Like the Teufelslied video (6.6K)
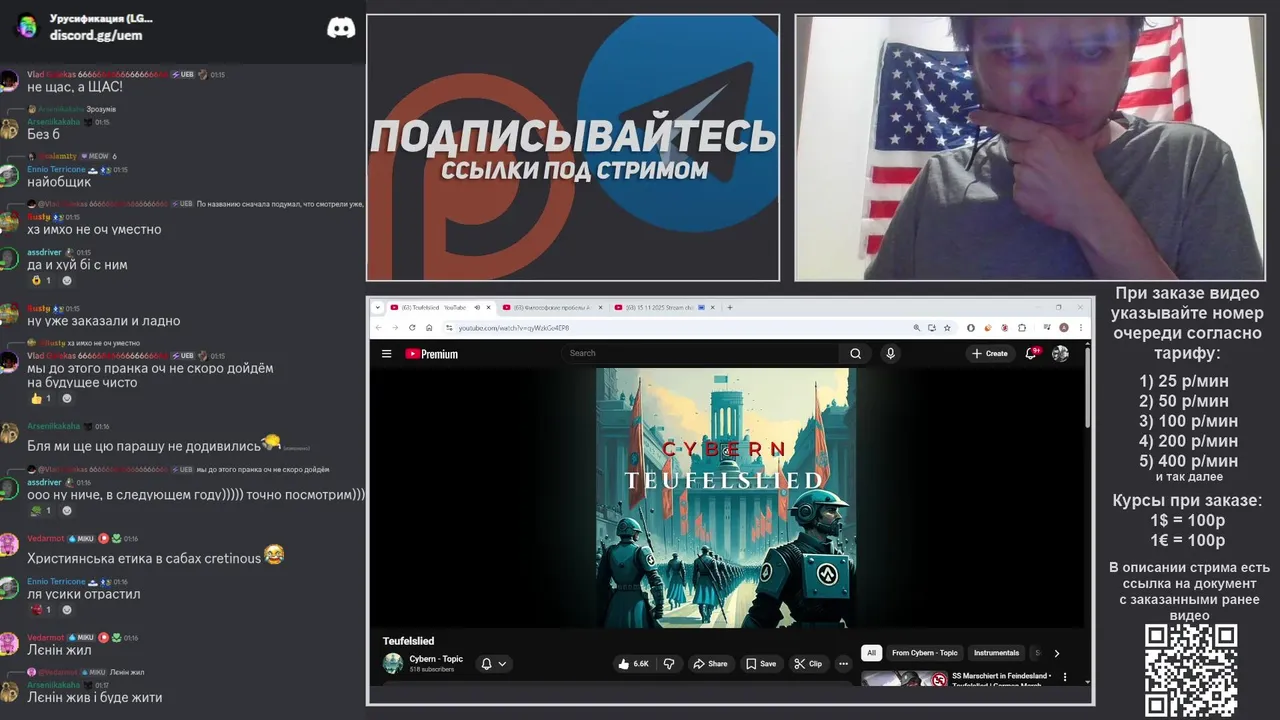 (633, 663)
